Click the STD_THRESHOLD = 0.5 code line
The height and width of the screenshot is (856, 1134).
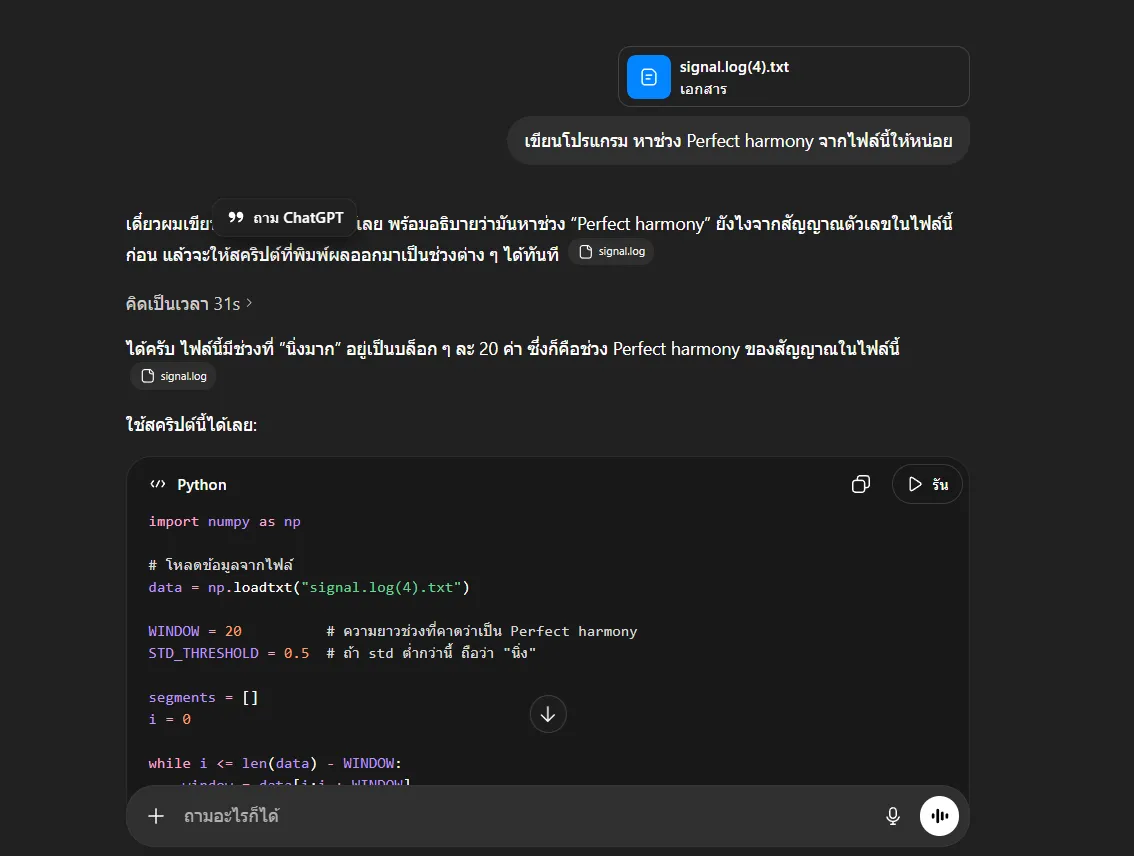(x=229, y=653)
